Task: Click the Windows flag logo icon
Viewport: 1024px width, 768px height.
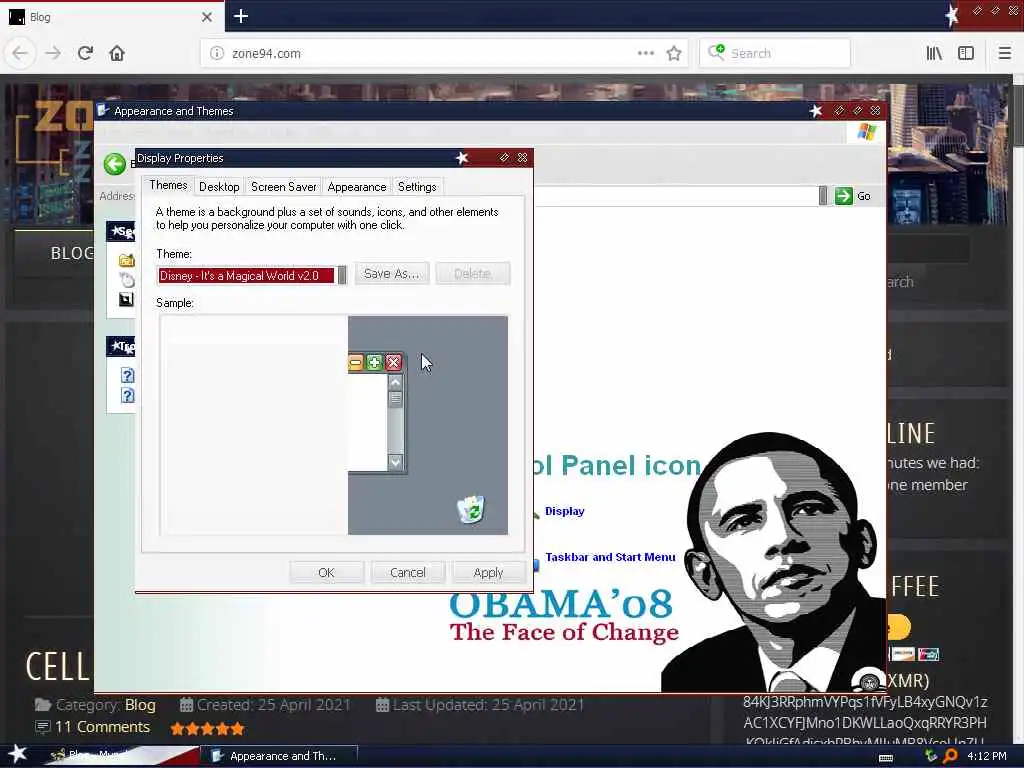Action: tap(867, 132)
